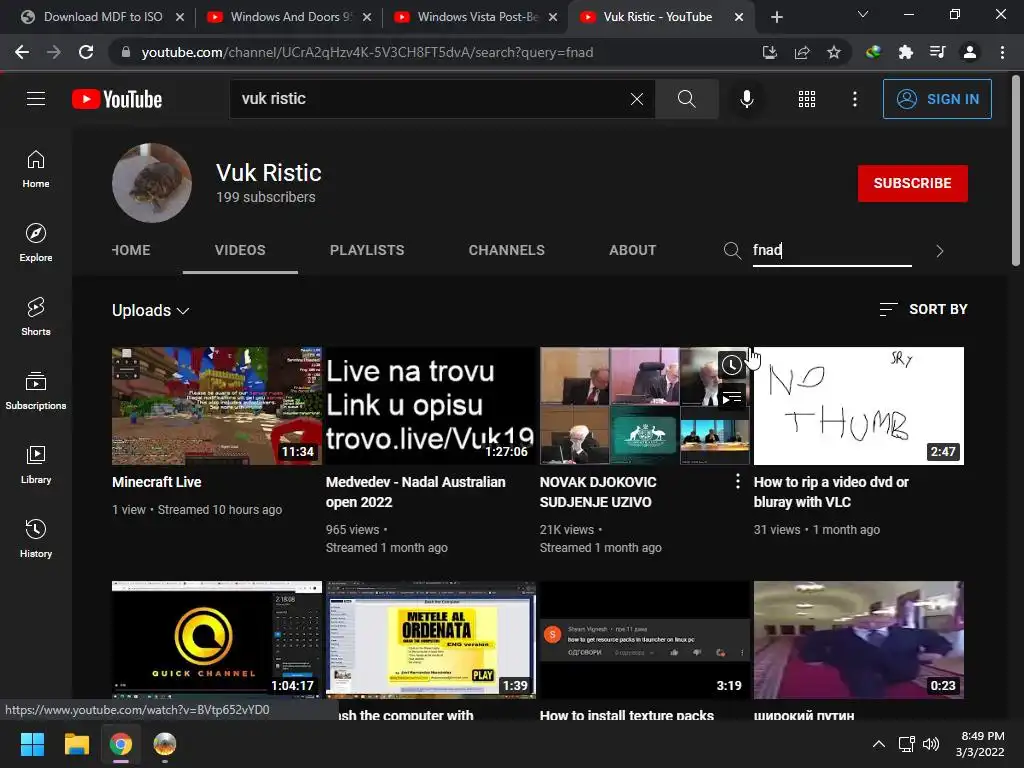This screenshot has height=768, width=1024.
Task: Go to Home in the sidebar
Action: pos(36,169)
